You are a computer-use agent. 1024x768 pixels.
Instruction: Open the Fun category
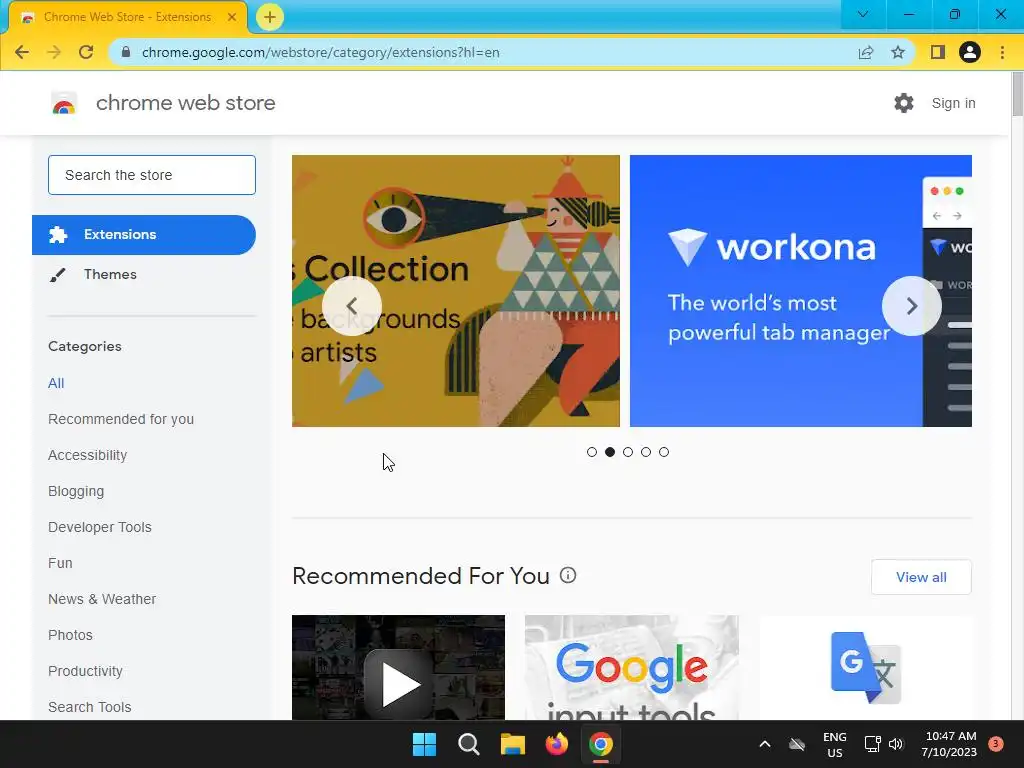coord(60,563)
